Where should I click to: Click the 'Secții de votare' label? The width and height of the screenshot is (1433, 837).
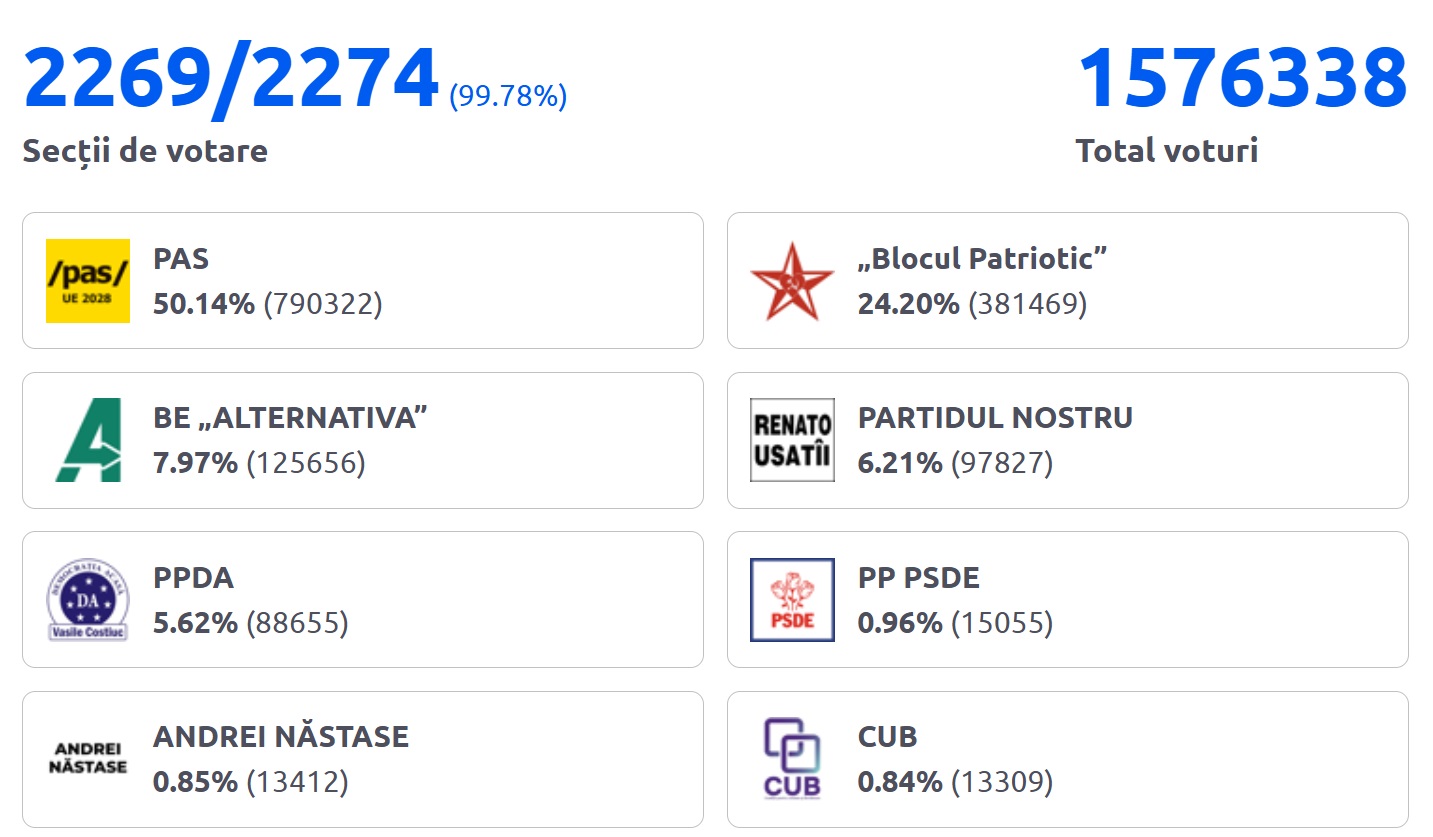[x=145, y=151]
